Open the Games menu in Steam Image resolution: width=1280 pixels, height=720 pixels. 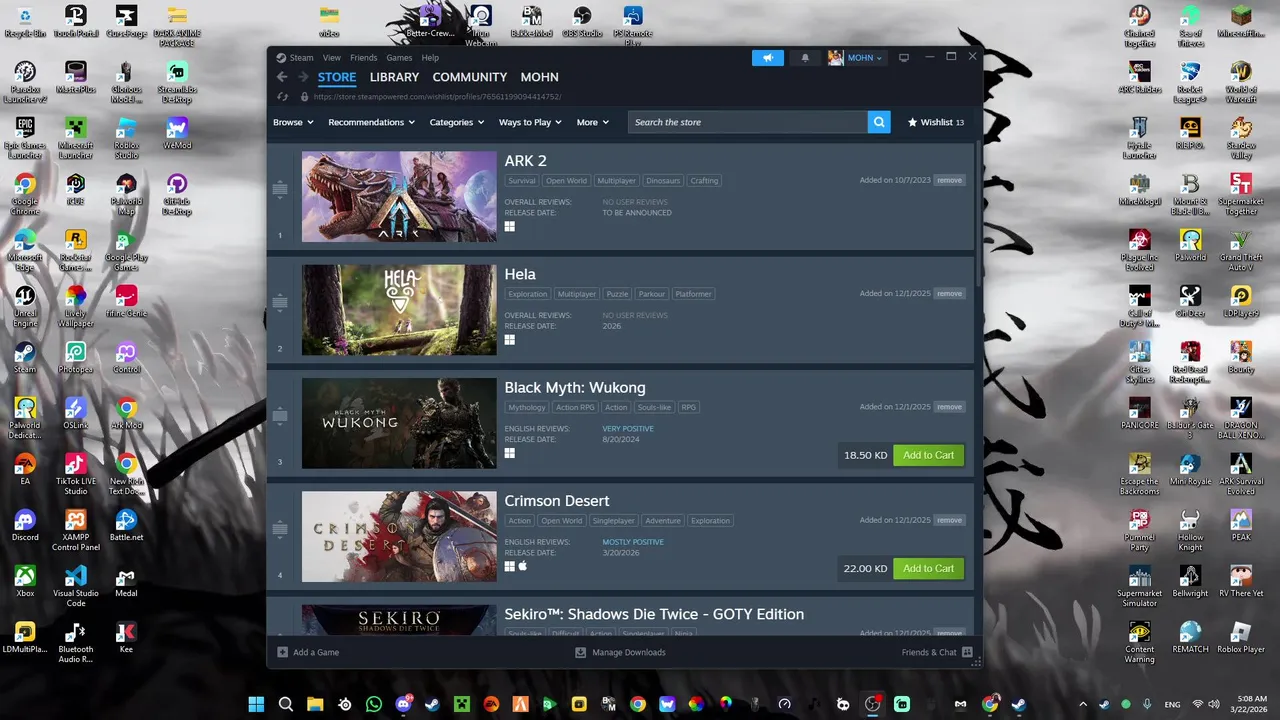pos(400,58)
